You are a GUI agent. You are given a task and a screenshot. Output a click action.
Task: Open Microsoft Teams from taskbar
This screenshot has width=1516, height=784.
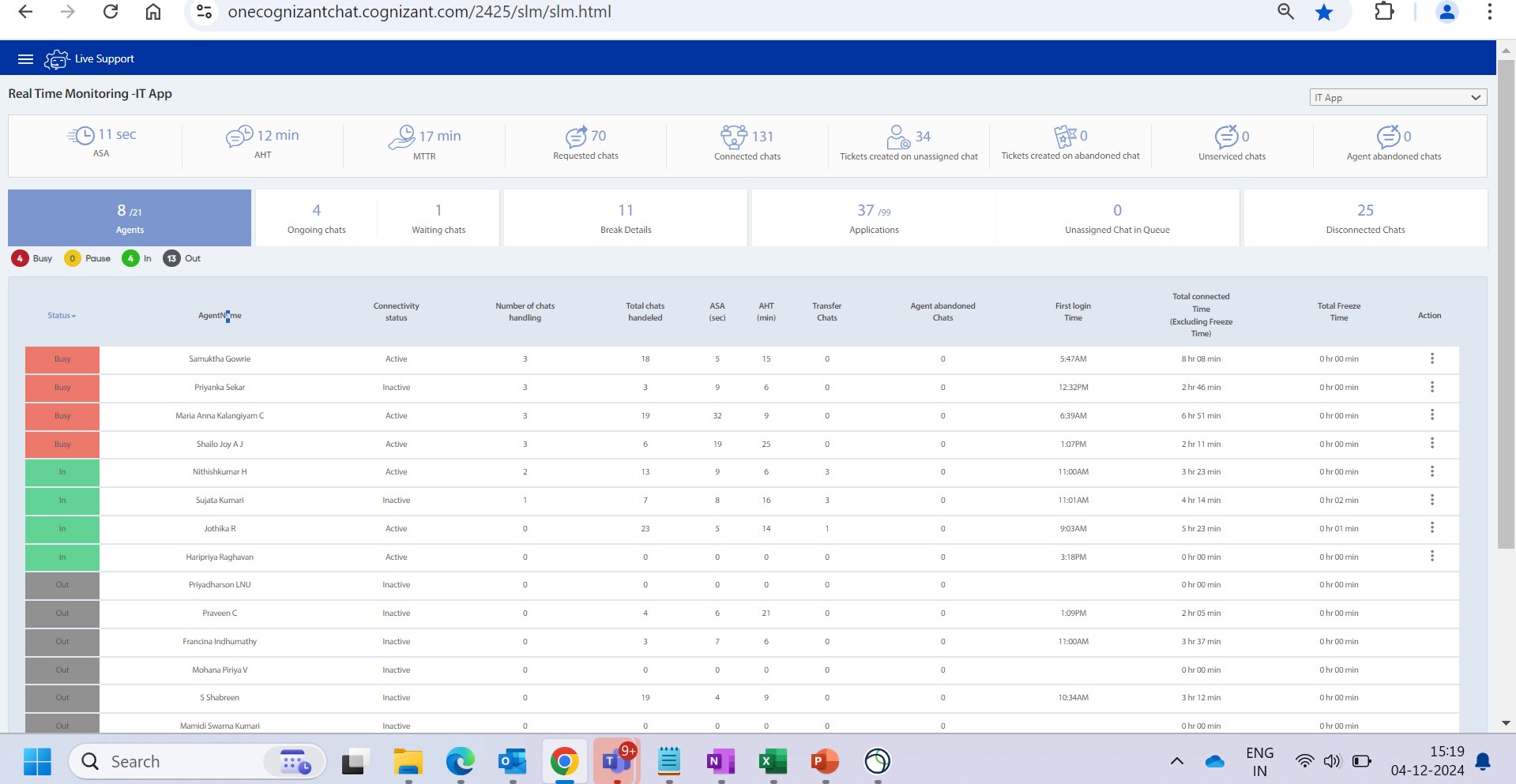617,761
